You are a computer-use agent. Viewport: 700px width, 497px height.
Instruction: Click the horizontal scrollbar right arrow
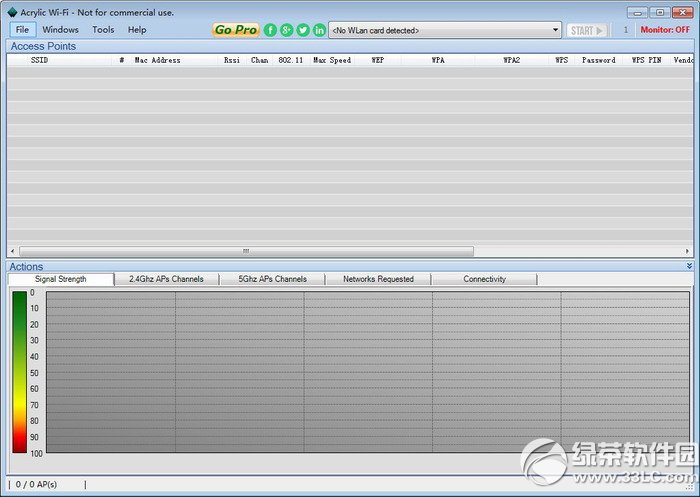pos(688,251)
